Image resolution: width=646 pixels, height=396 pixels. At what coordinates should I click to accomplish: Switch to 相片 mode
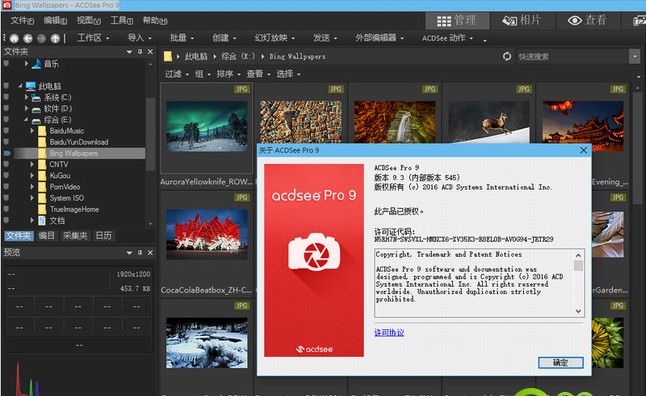tap(522, 21)
